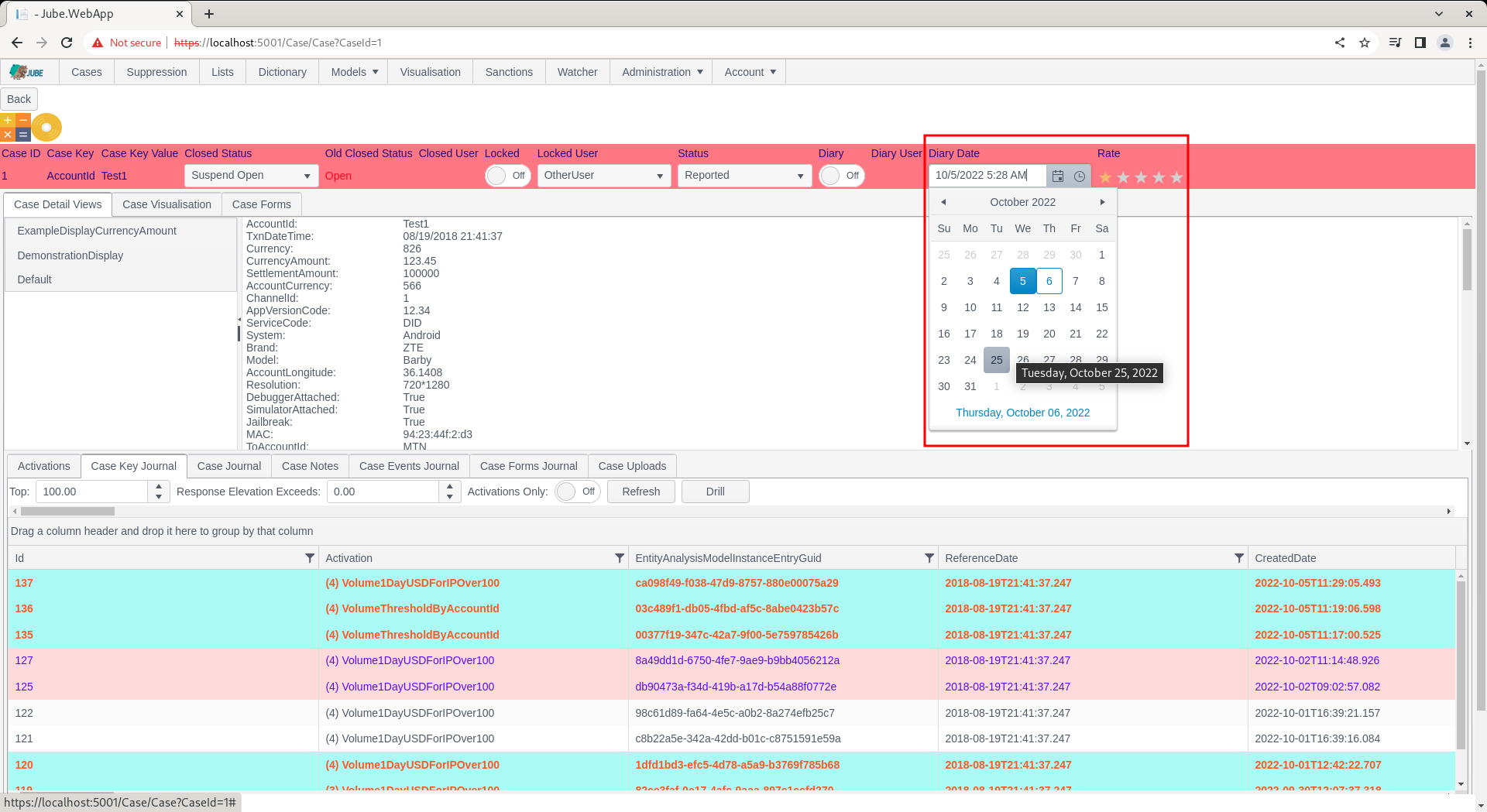The height and width of the screenshot is (812, 1487).
Task: Switch to the Case Forms tab
Action: click(x=262, y=204)
